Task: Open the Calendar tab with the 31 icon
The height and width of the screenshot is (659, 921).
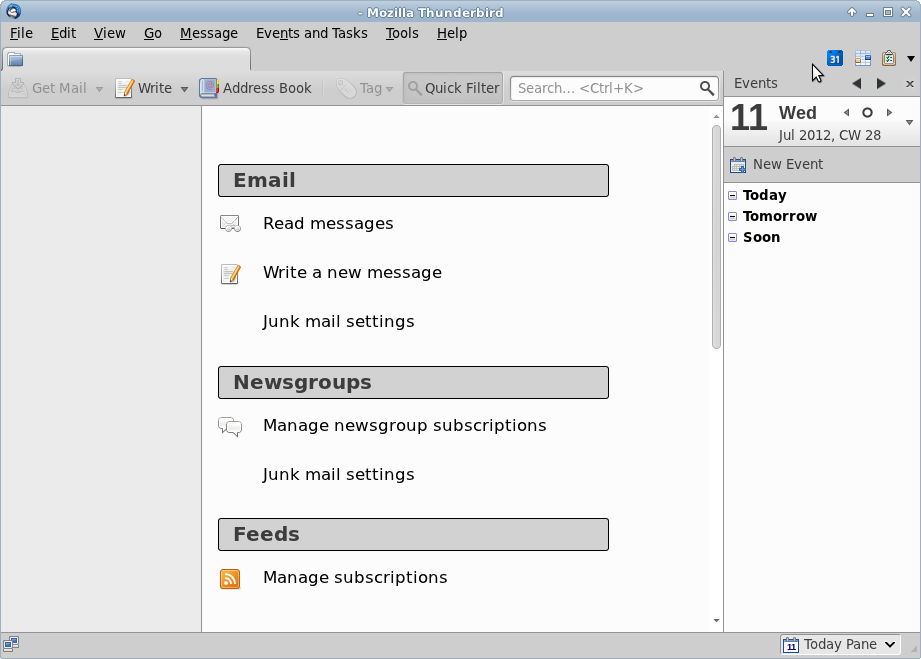Action: point(835,59)
